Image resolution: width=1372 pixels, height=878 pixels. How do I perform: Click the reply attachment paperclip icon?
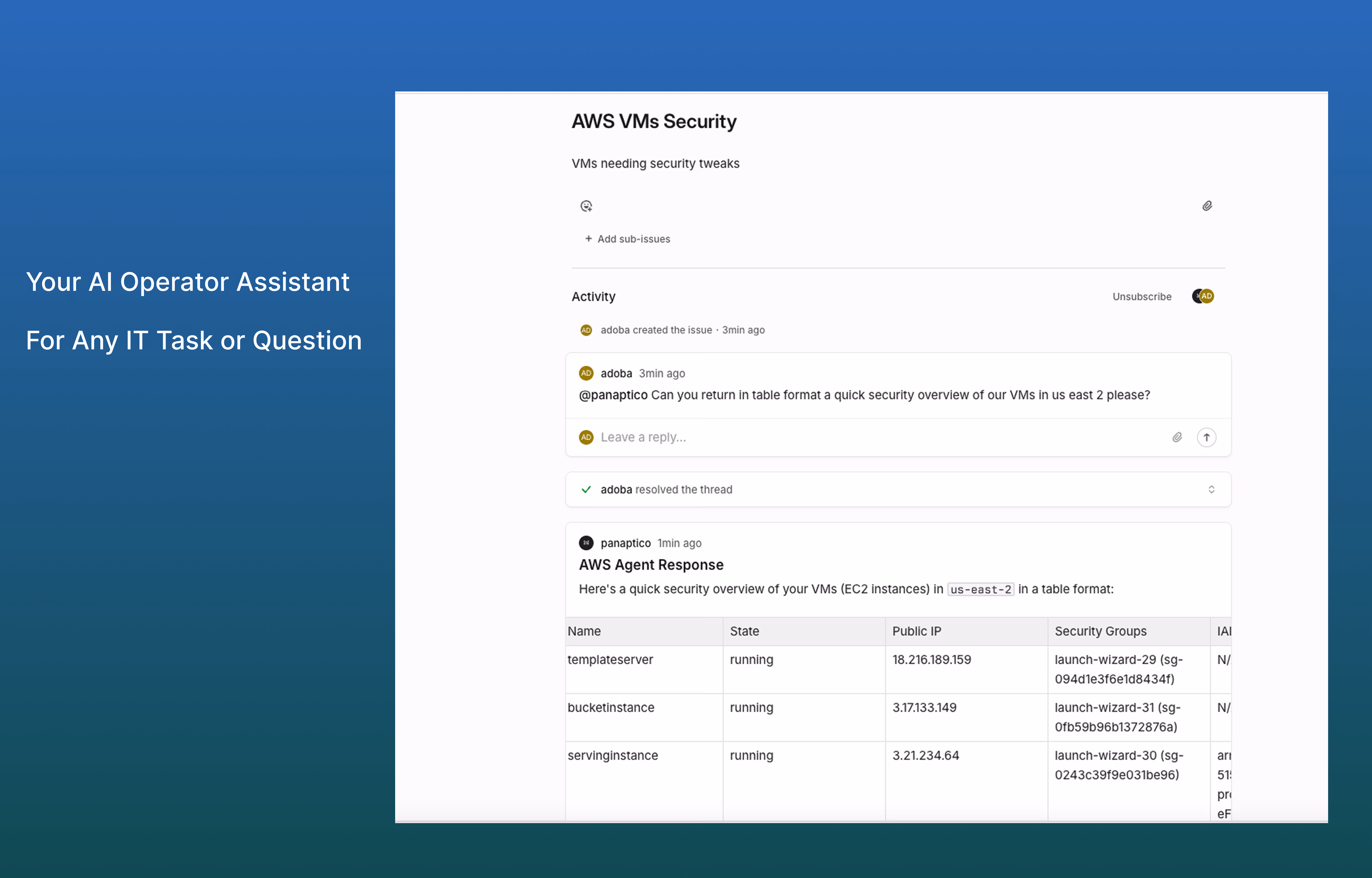(1177, 437)
